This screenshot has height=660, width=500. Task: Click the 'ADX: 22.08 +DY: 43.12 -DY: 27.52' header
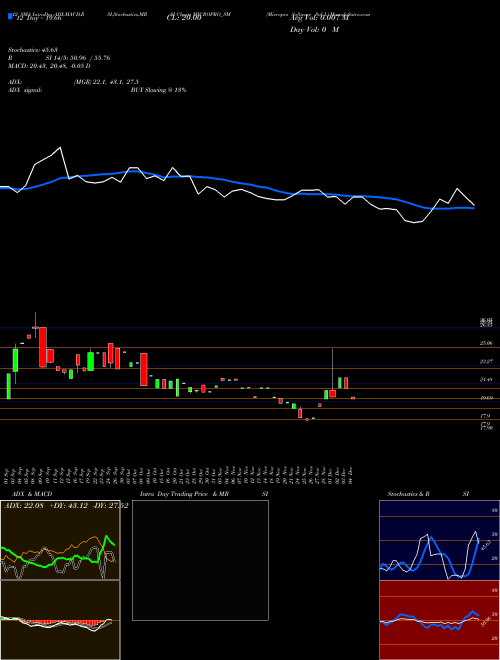coord(66,505)
